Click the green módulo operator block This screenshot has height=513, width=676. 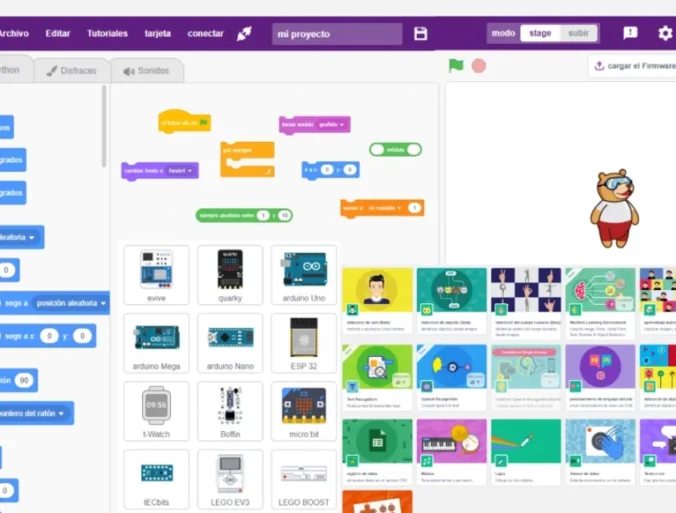[395, 150]
